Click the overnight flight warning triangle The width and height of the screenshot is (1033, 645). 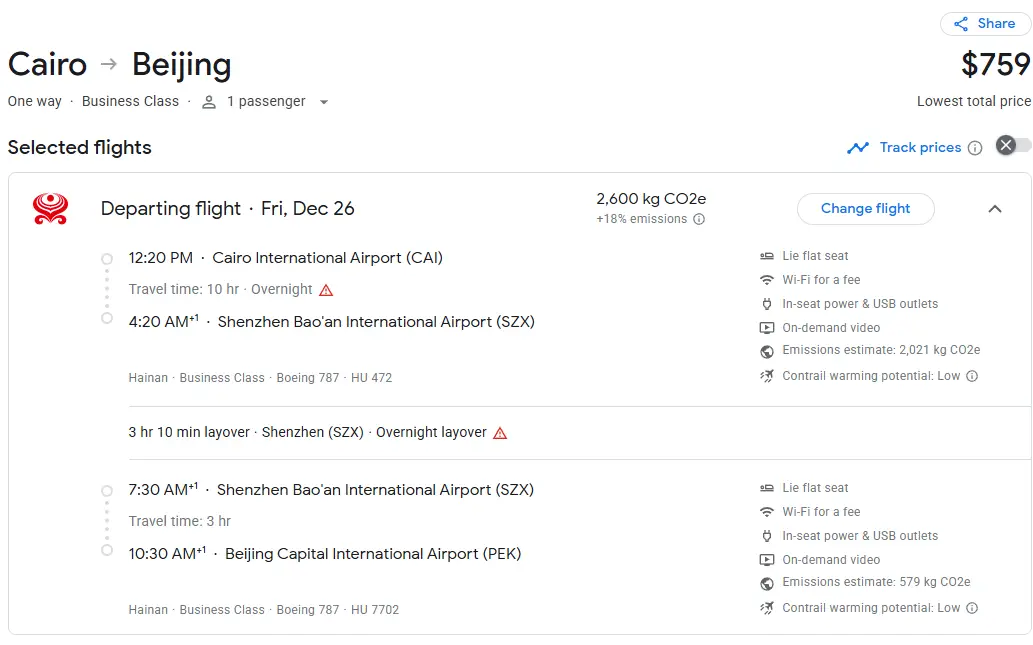coord(326,290)
